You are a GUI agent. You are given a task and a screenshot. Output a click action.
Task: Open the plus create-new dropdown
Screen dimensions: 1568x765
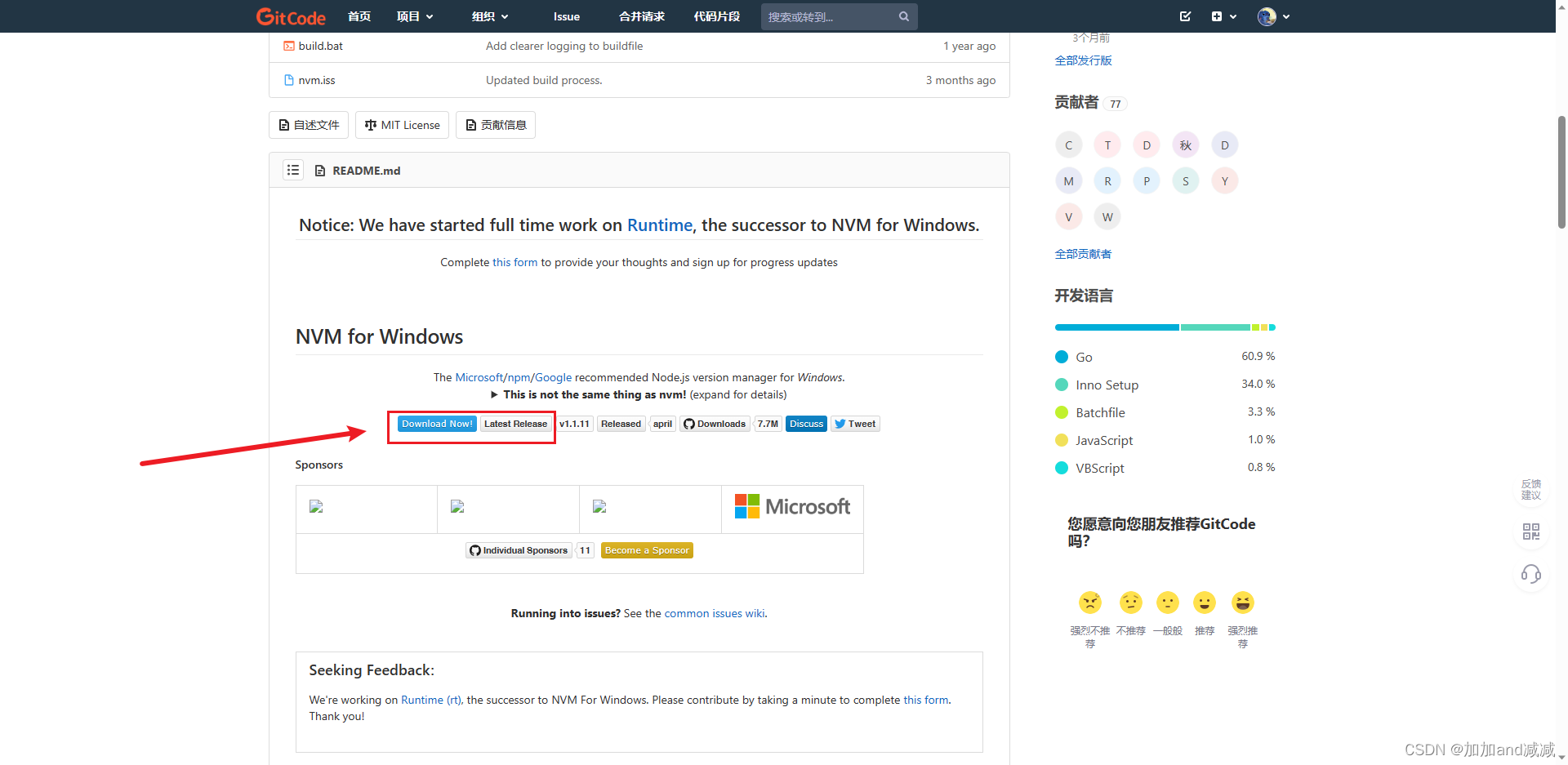point(1223,16)
